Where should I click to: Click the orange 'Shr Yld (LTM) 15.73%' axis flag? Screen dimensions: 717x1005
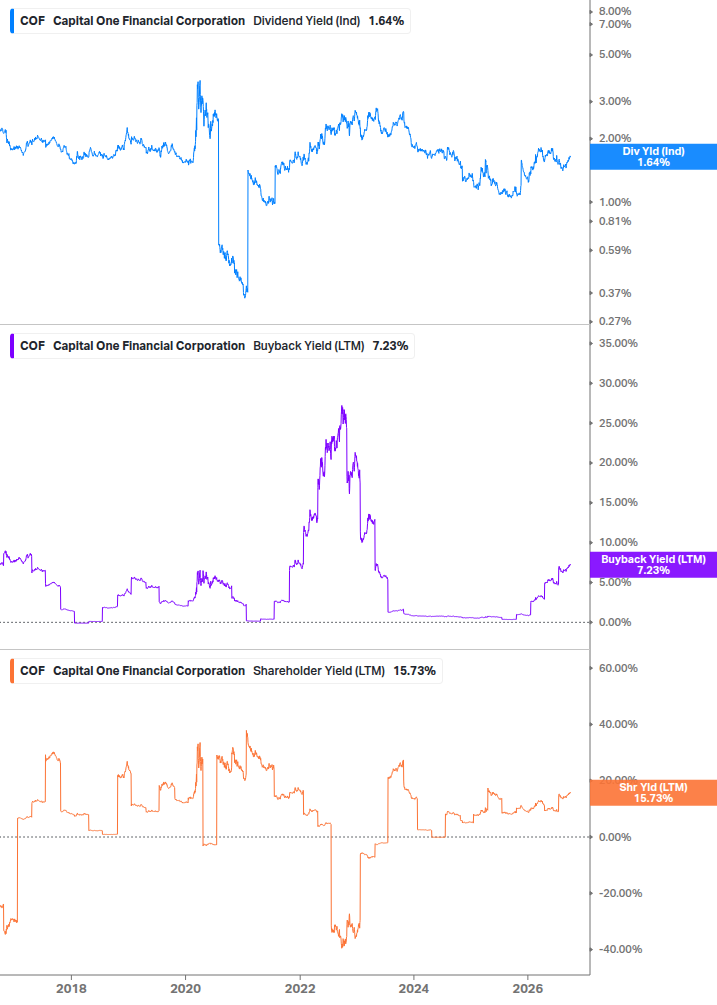point(653,793)
